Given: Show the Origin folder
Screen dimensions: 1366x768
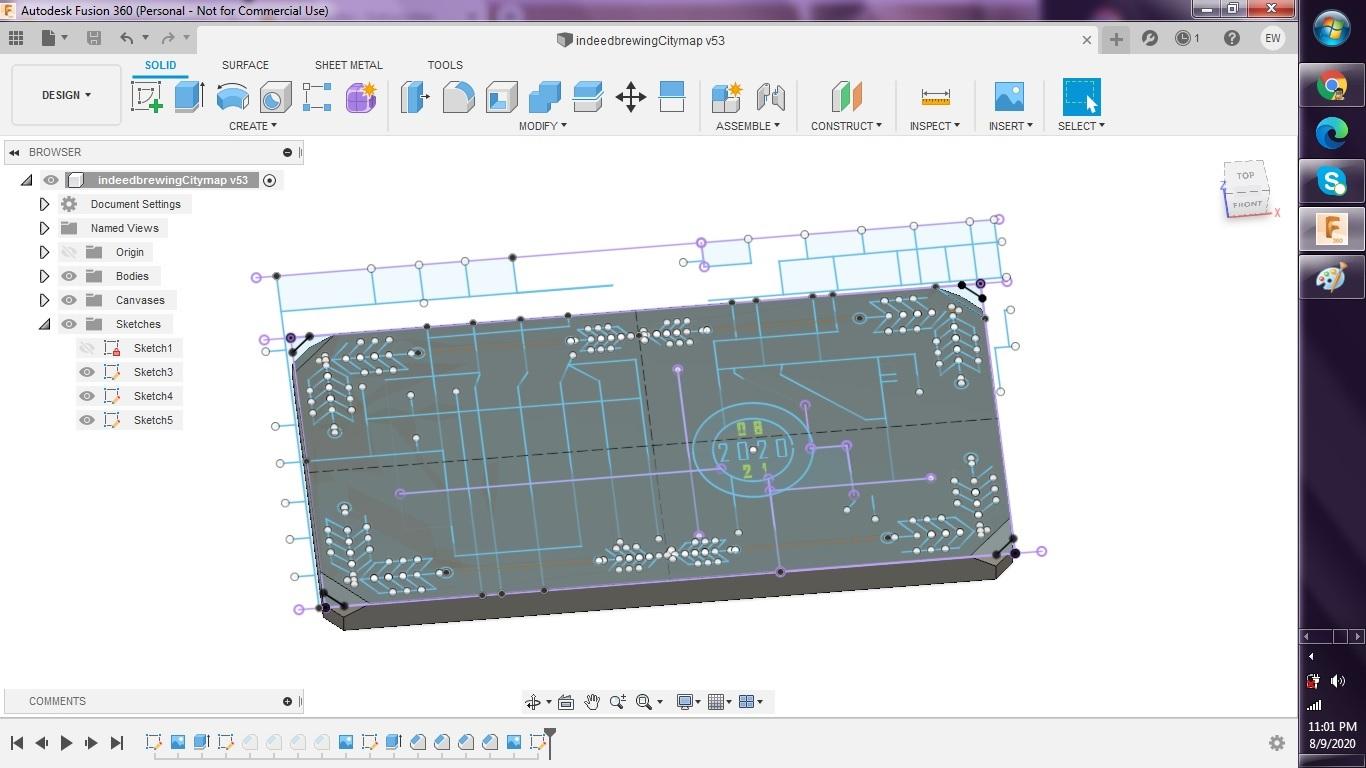Looking at the screenshot, I should [x=69, y=252].
